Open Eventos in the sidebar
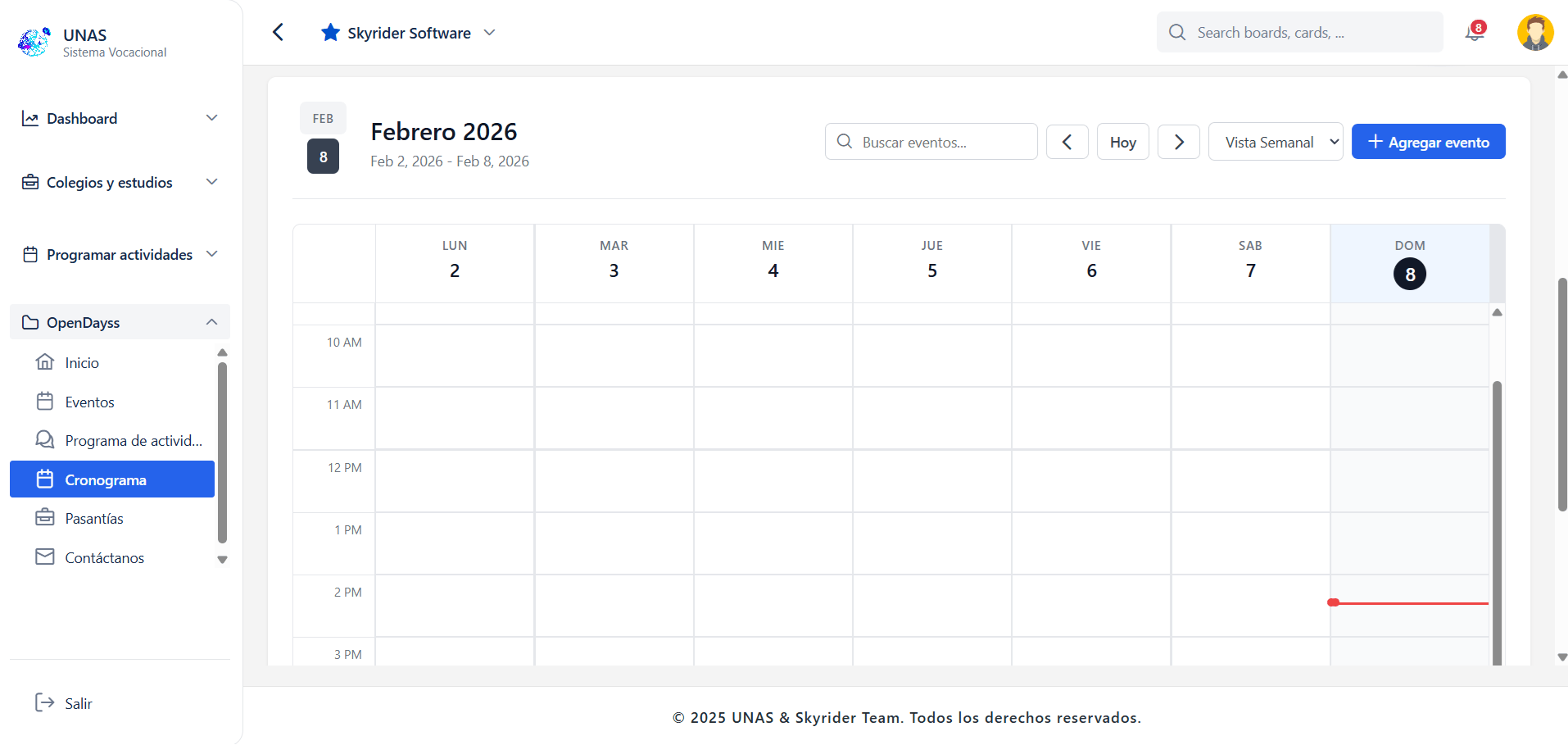This screenshot has width=1568, height=745. (x=89, y=402)
